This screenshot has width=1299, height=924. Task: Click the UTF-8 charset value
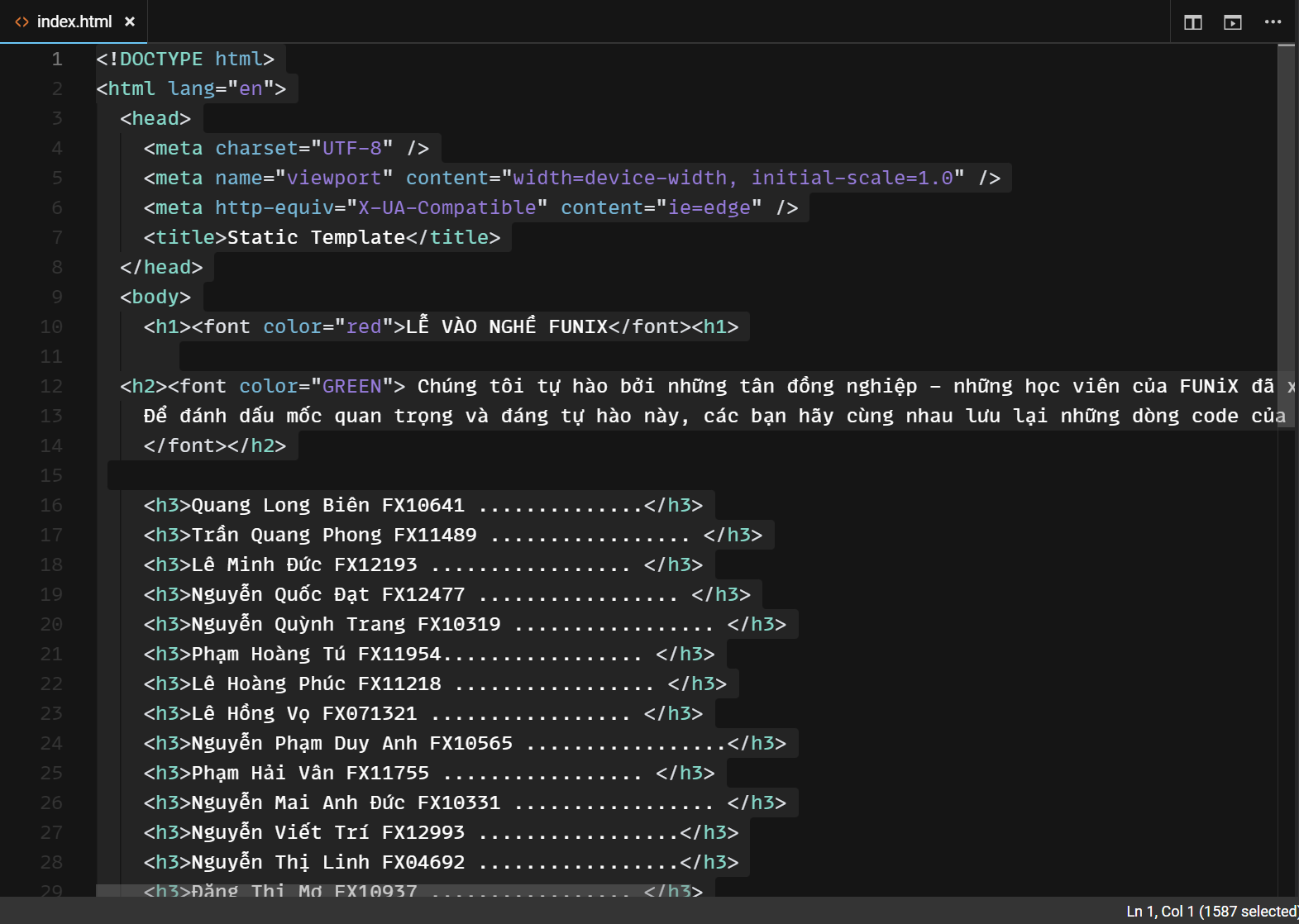click(x=351, y=149)
